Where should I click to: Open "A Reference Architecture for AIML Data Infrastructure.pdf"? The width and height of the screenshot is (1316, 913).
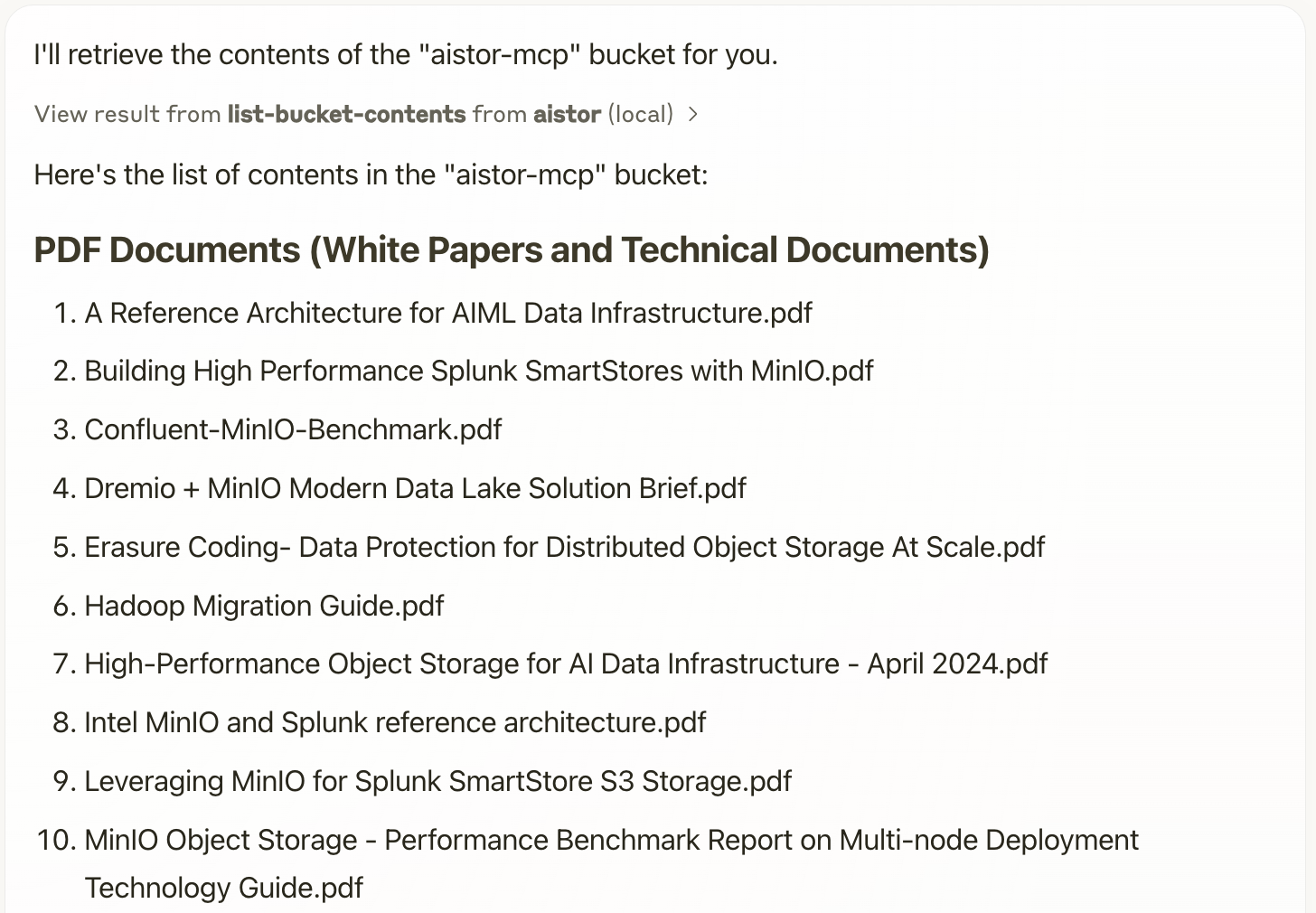[x=448, y=313]
